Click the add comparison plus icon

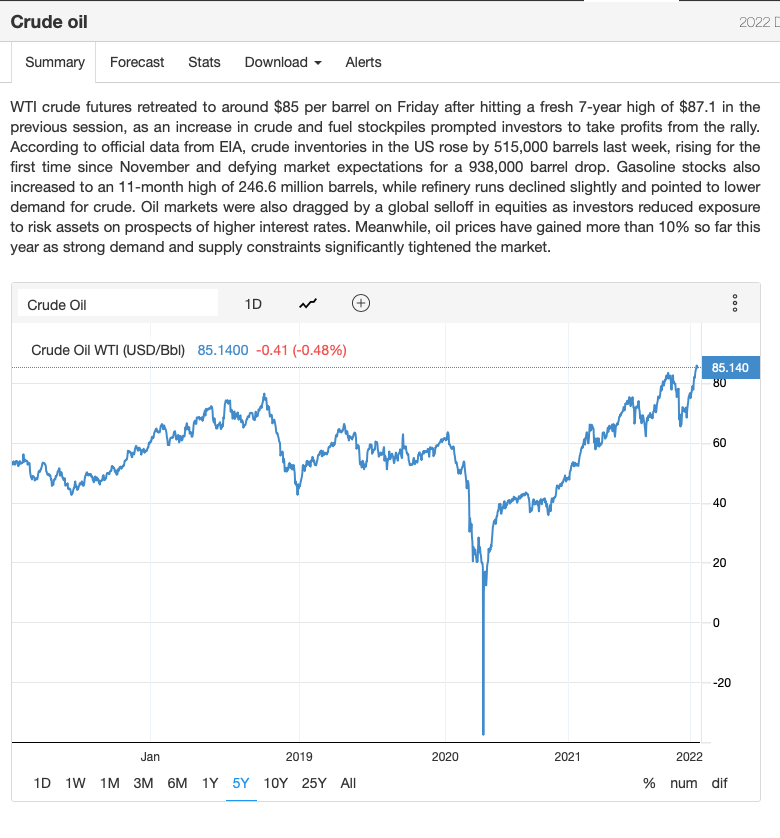click(361, 303)
